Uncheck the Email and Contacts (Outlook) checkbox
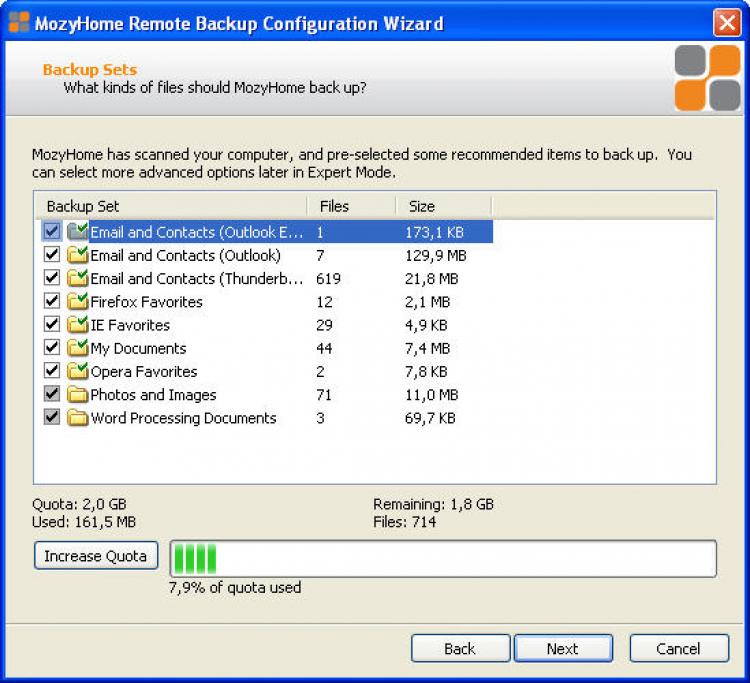This screenshot has height=683, width=750. pos(52,255)
